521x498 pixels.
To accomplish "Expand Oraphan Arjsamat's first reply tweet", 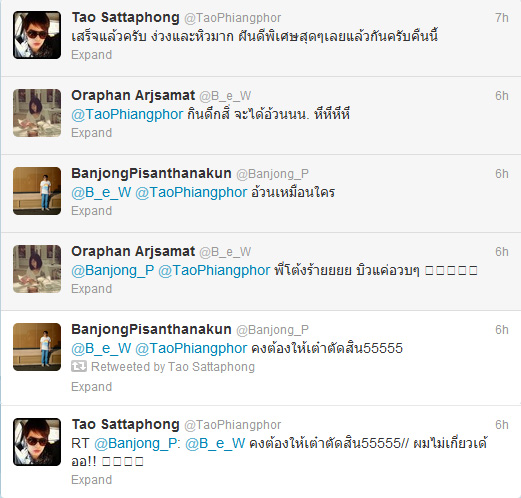I will pos(92,133).
